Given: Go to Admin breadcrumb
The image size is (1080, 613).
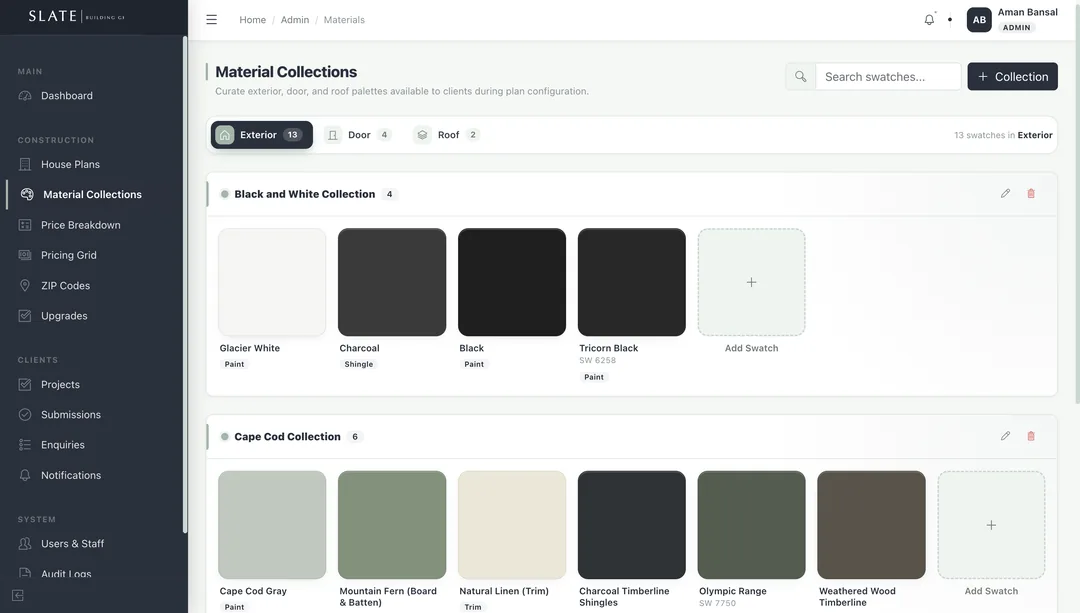Looking at the screenshot, I should point(295,20).
